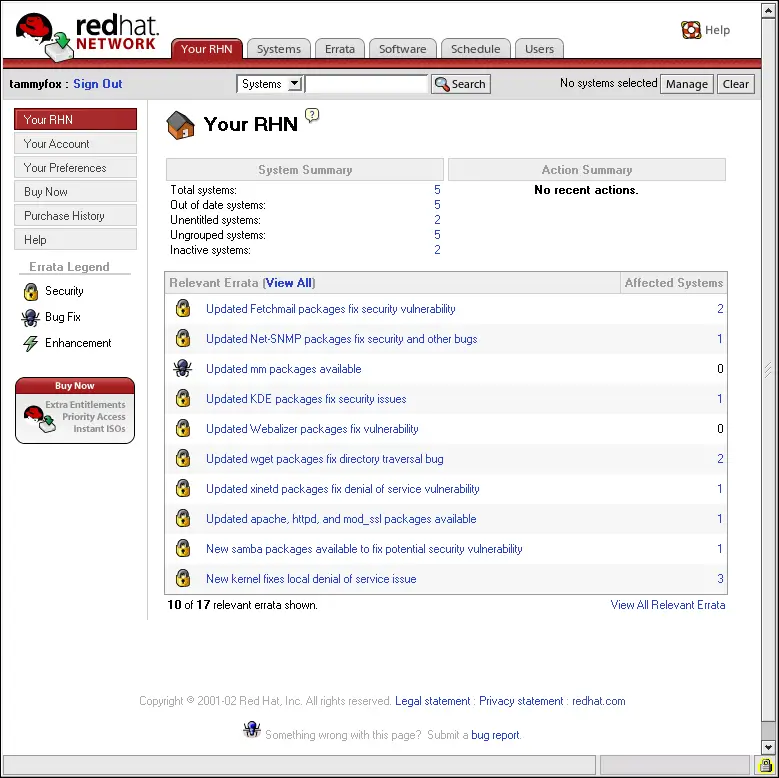The image size is (779, 778).
Task: Open the Schedule tab
Action: 475,49
